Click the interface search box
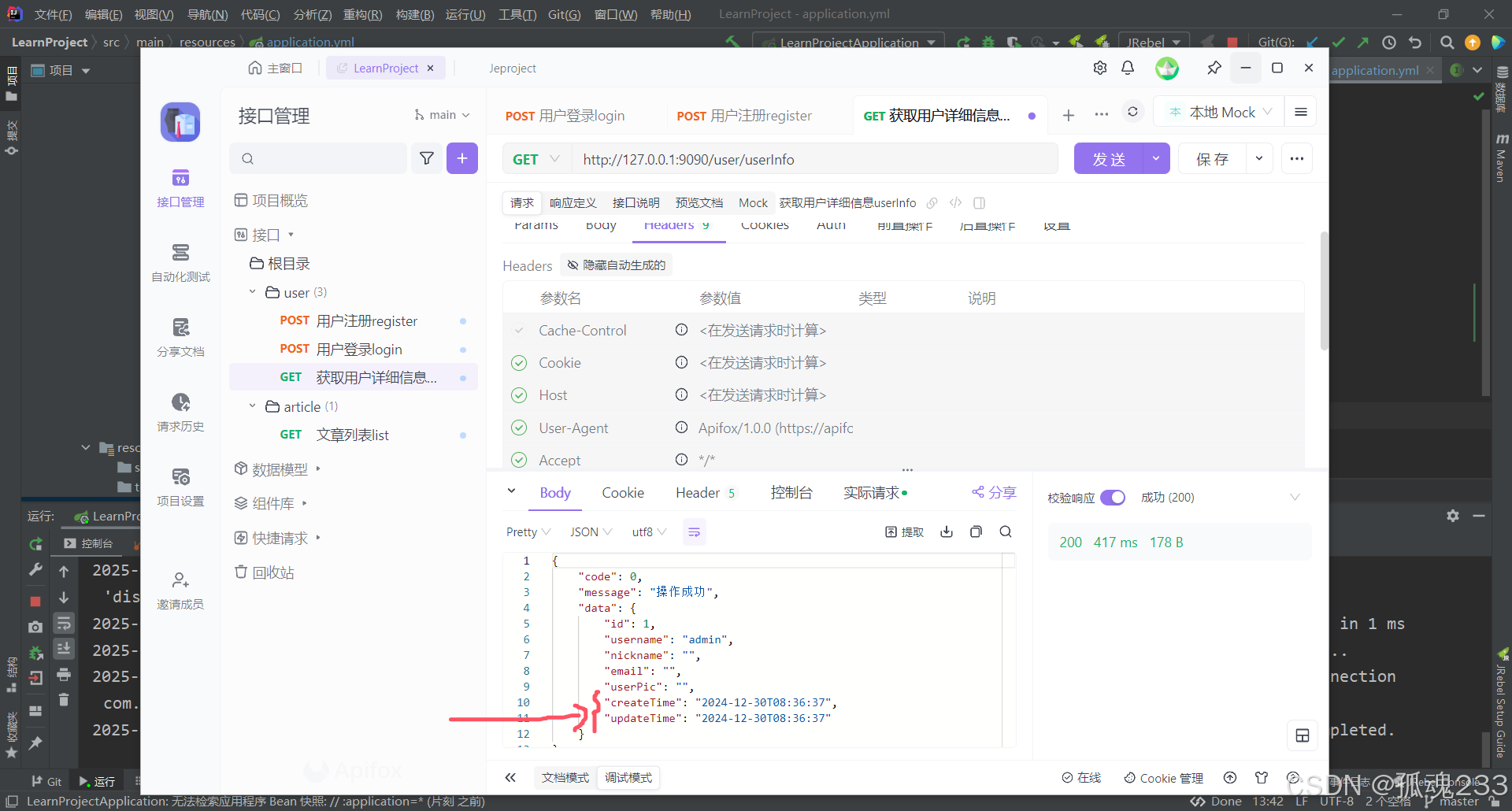This screenshot has height=811, width=1512. (x=319, y=158)
